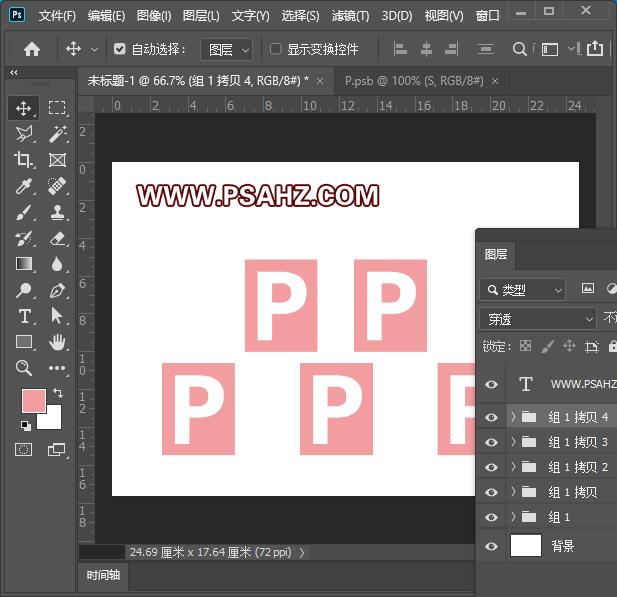
Task: Select the Zoom tool in toolbox
Action: [24, 368]
